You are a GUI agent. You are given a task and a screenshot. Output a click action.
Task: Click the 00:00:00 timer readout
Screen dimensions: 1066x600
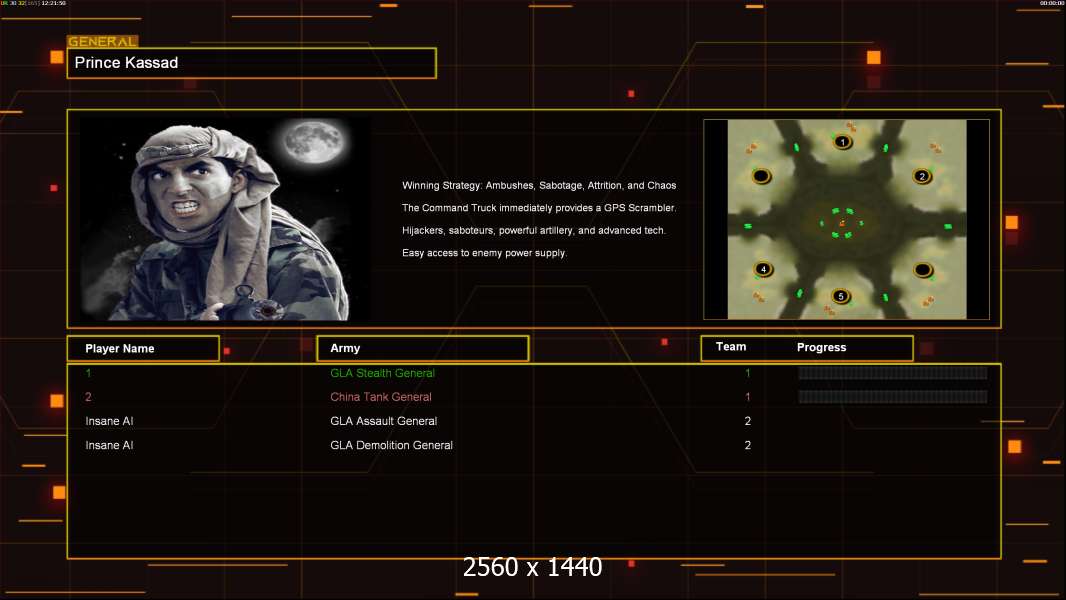click(x=1052, y=3)
